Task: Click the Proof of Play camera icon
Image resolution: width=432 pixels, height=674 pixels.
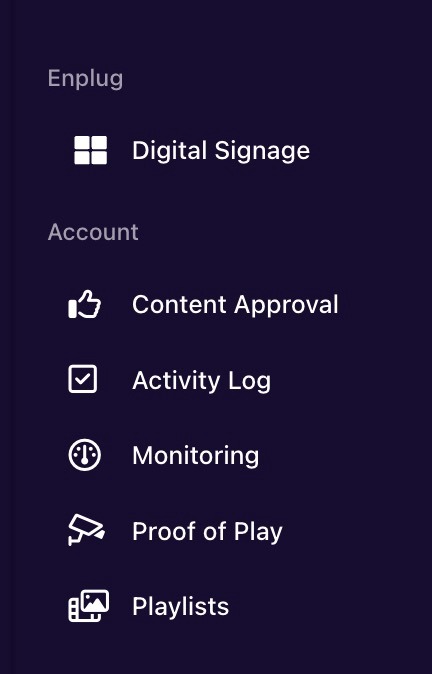Action: coord(86,530)
